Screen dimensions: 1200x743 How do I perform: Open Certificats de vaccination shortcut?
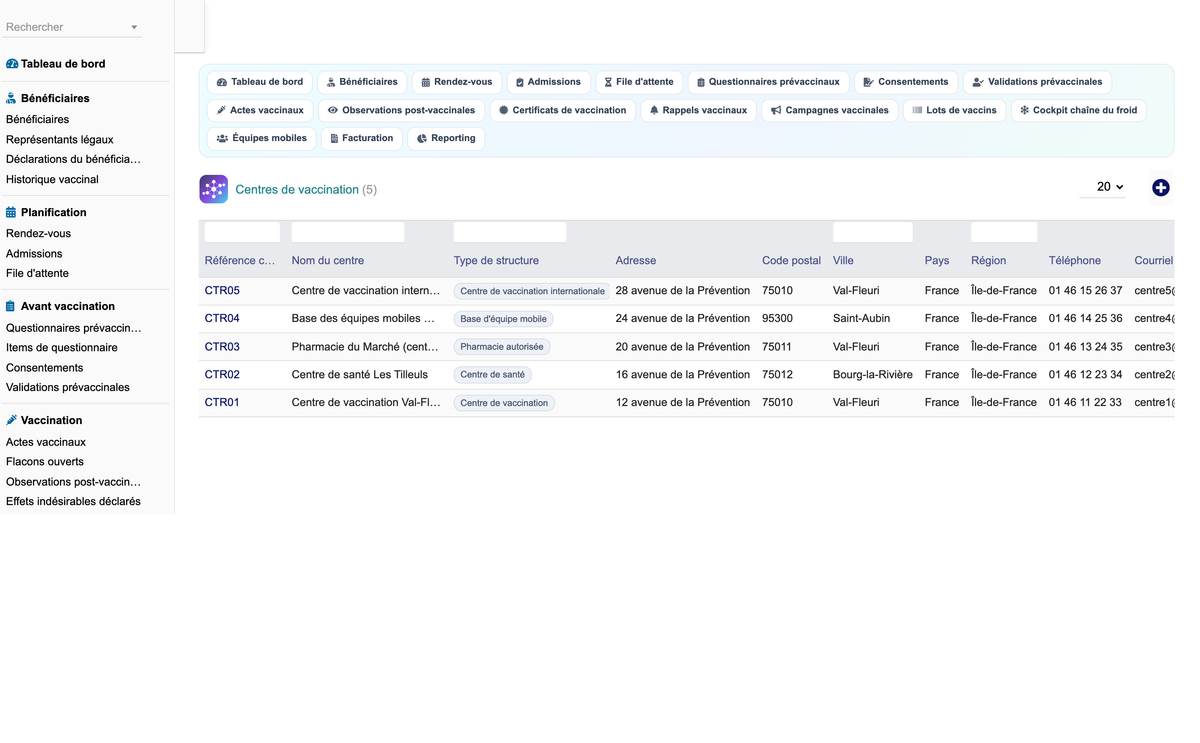click(x=563, y=110)
